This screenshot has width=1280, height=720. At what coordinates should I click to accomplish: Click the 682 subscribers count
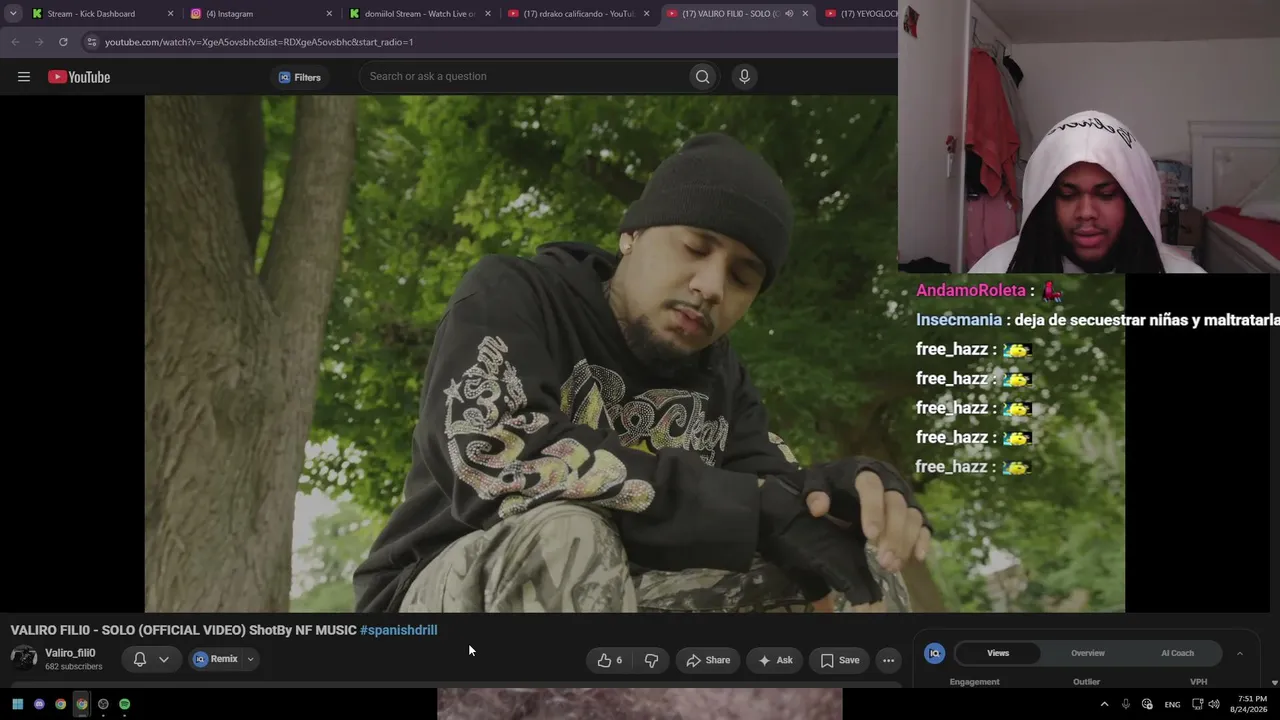(x=74, y=667)
